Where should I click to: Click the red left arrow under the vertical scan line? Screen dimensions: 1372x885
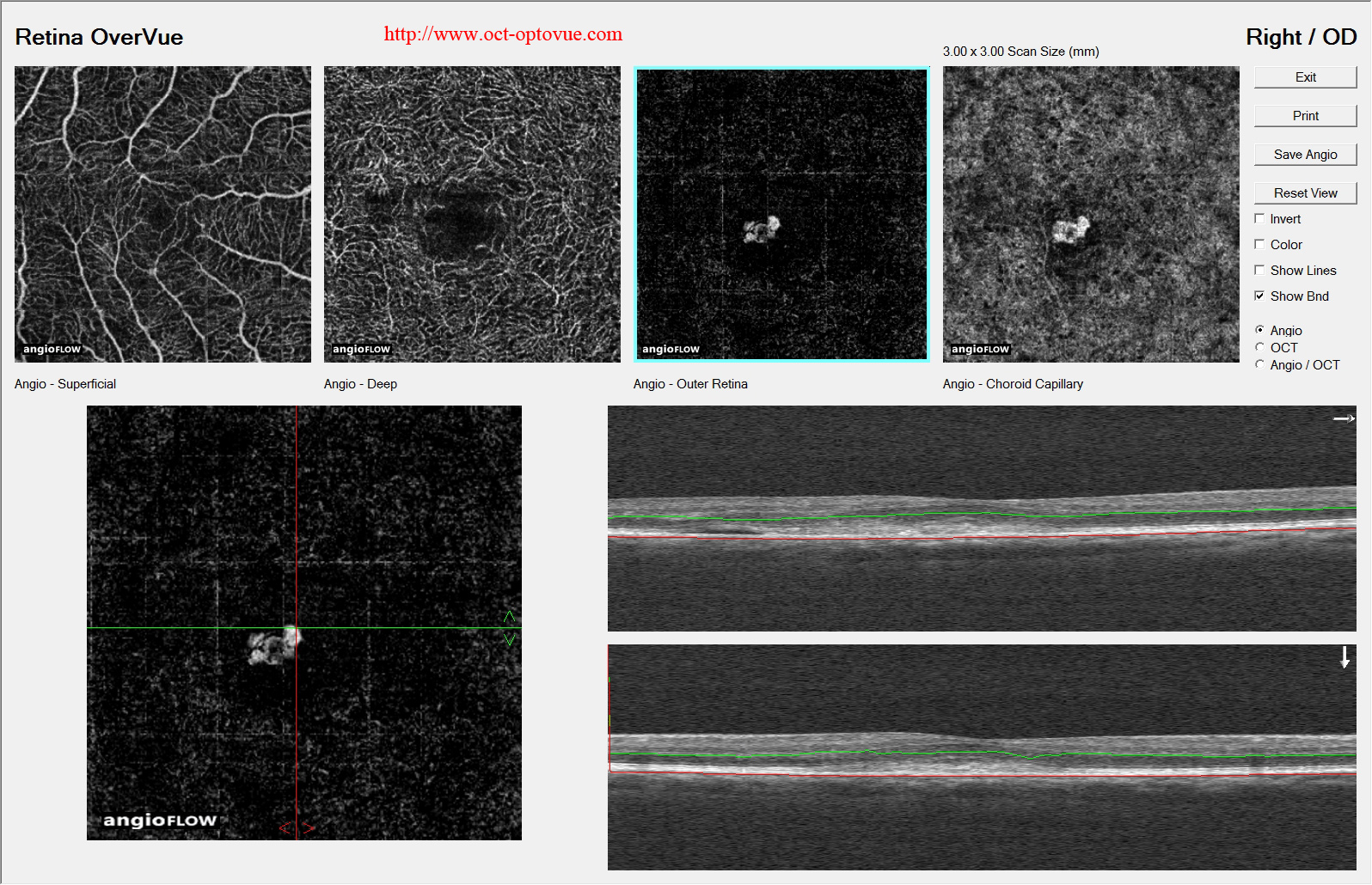coord(285,828)
